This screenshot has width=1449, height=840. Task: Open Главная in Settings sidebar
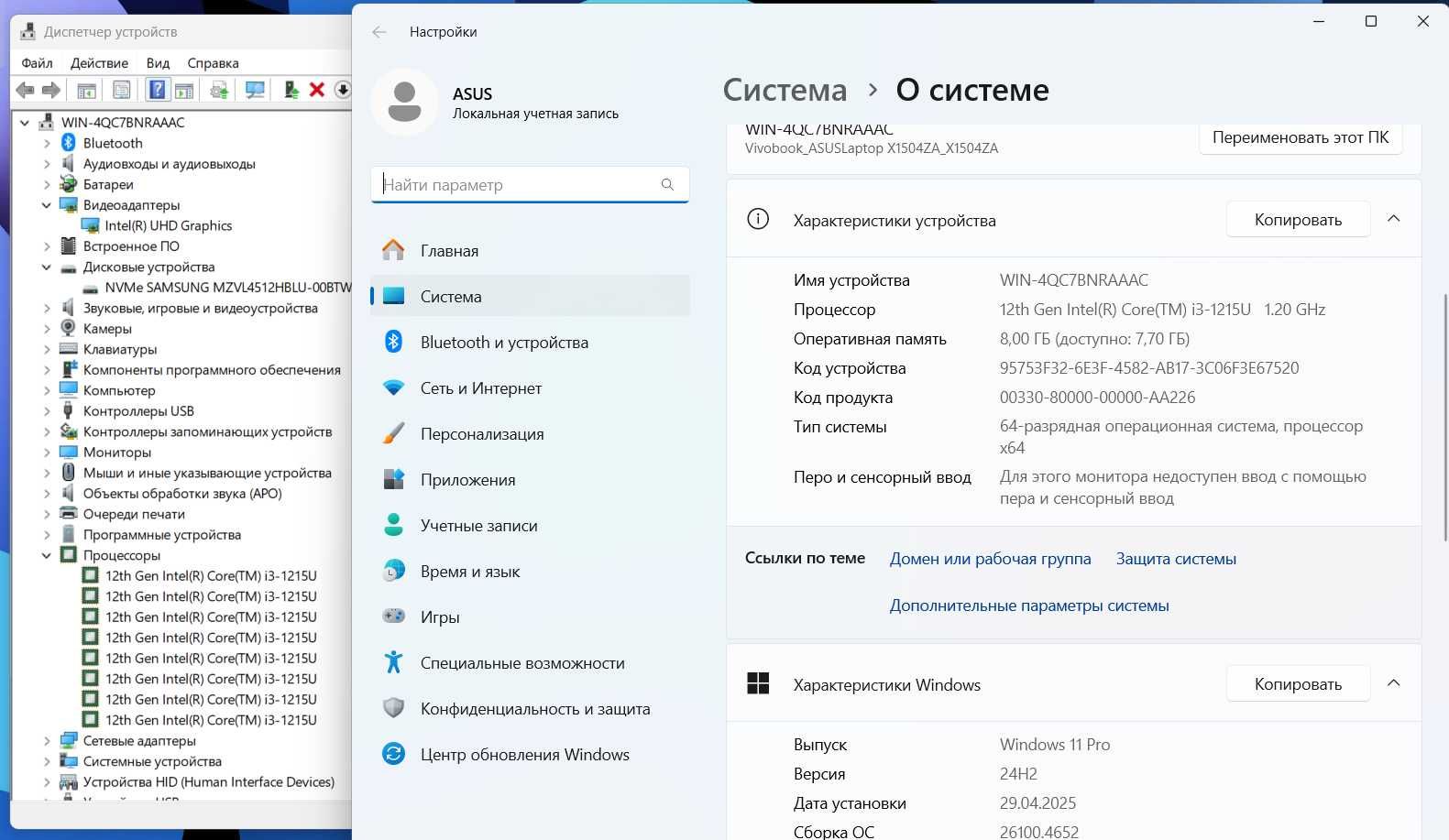(x=530, y=251)
